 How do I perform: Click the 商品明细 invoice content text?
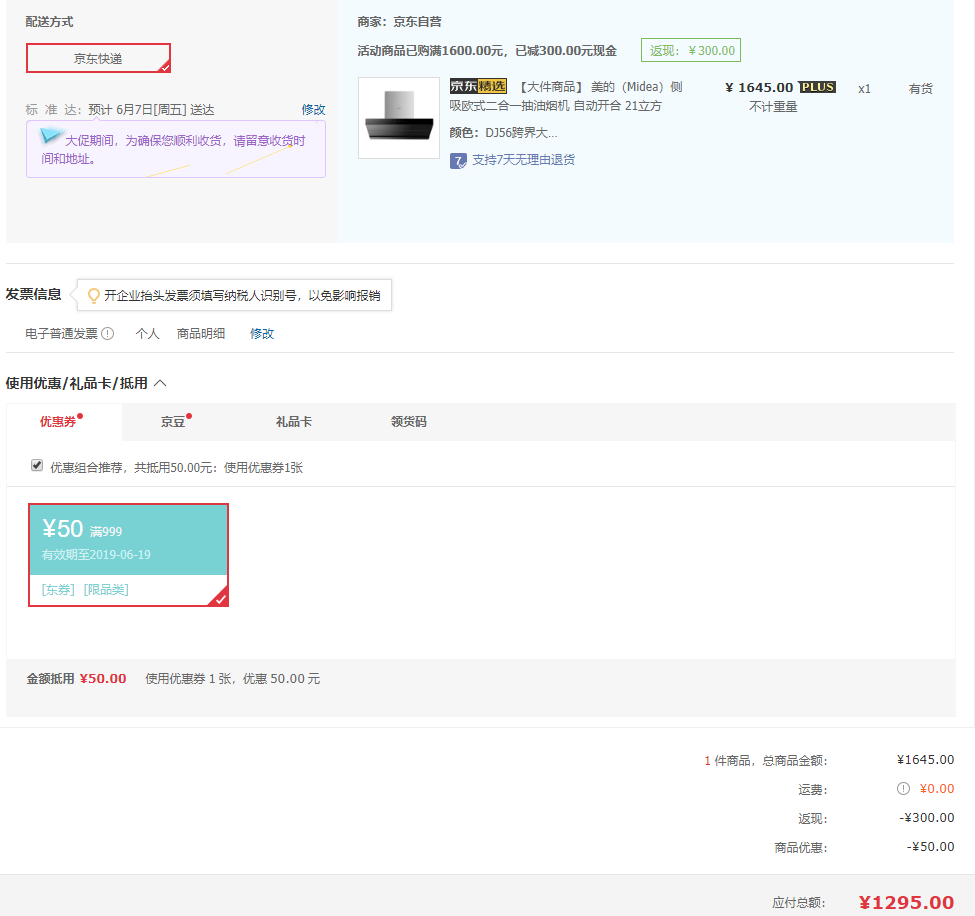tap(201, 334)
